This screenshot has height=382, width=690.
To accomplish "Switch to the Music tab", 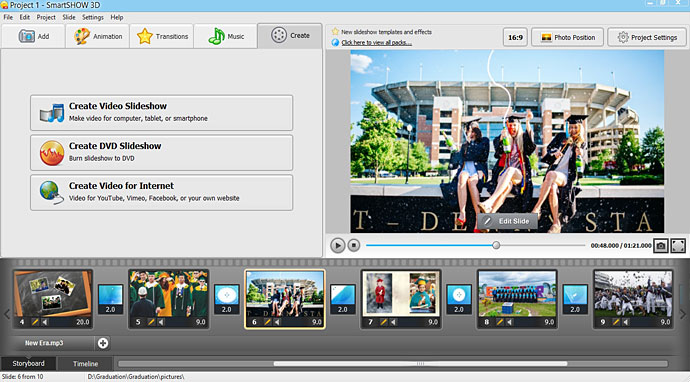I will [226, 36].
